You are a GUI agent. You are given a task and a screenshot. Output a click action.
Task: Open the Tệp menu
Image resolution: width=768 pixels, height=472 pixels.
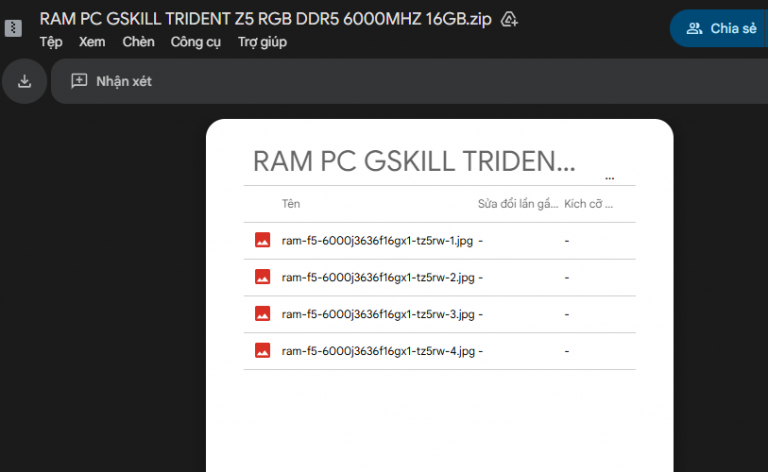pyautogui.click(x=51, y=42)
